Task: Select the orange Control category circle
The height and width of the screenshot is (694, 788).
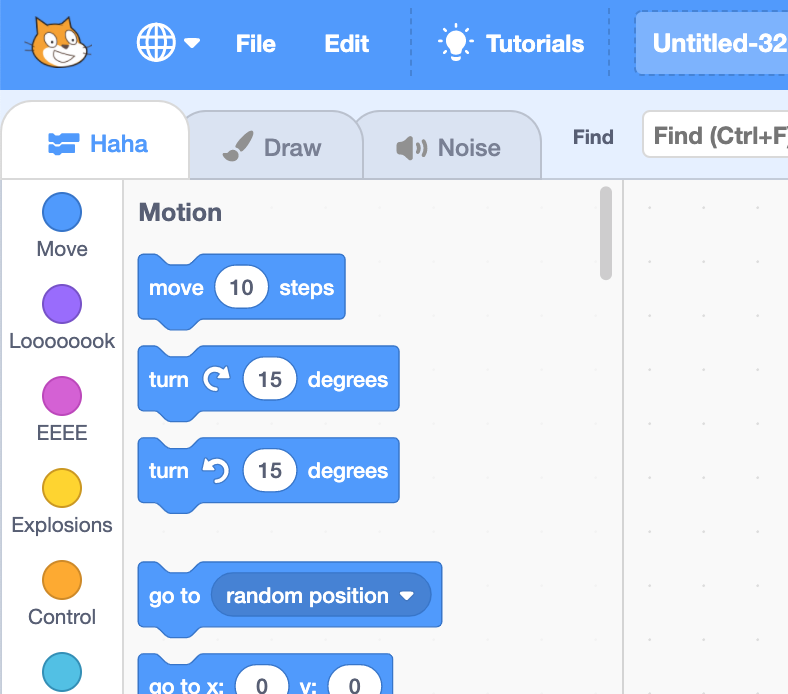Action: click(x=62, y=580)
